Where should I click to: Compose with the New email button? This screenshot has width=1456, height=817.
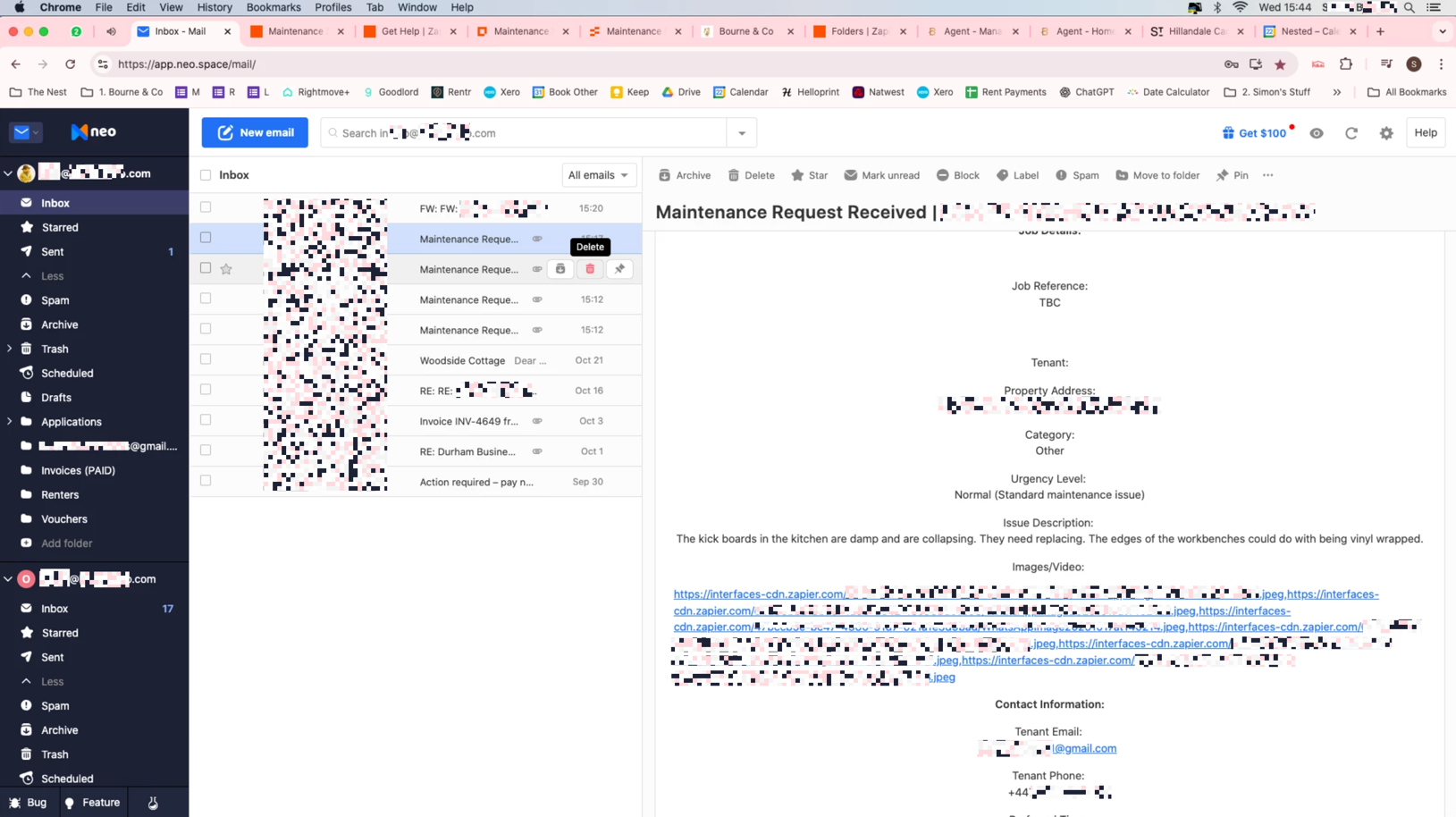pos(255,132)
